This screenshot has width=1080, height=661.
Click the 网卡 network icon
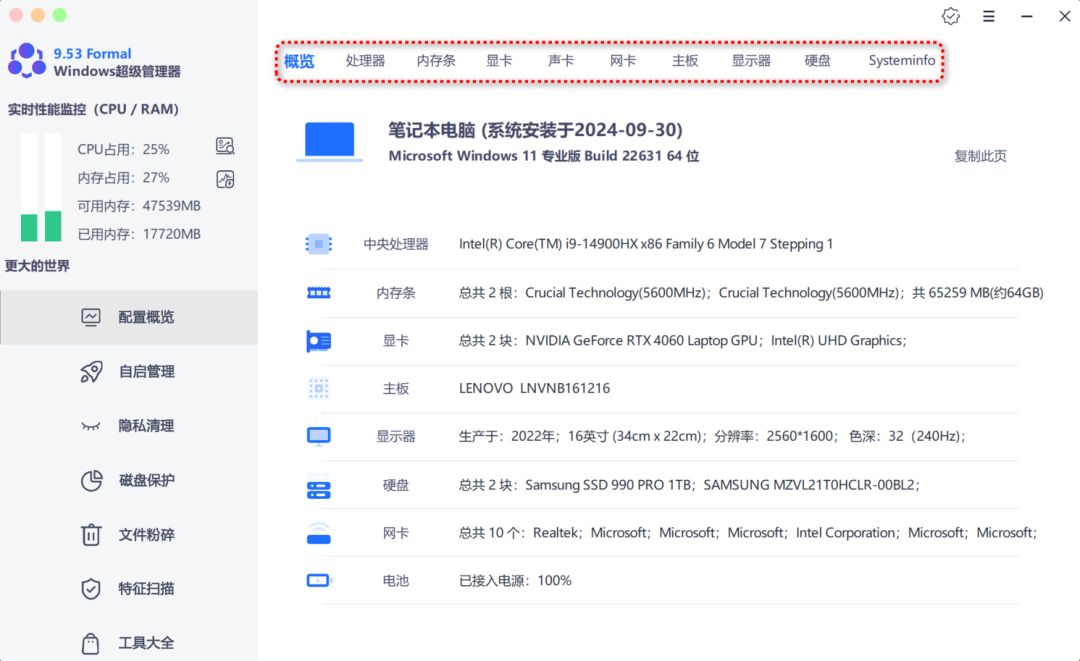(318, 533)
